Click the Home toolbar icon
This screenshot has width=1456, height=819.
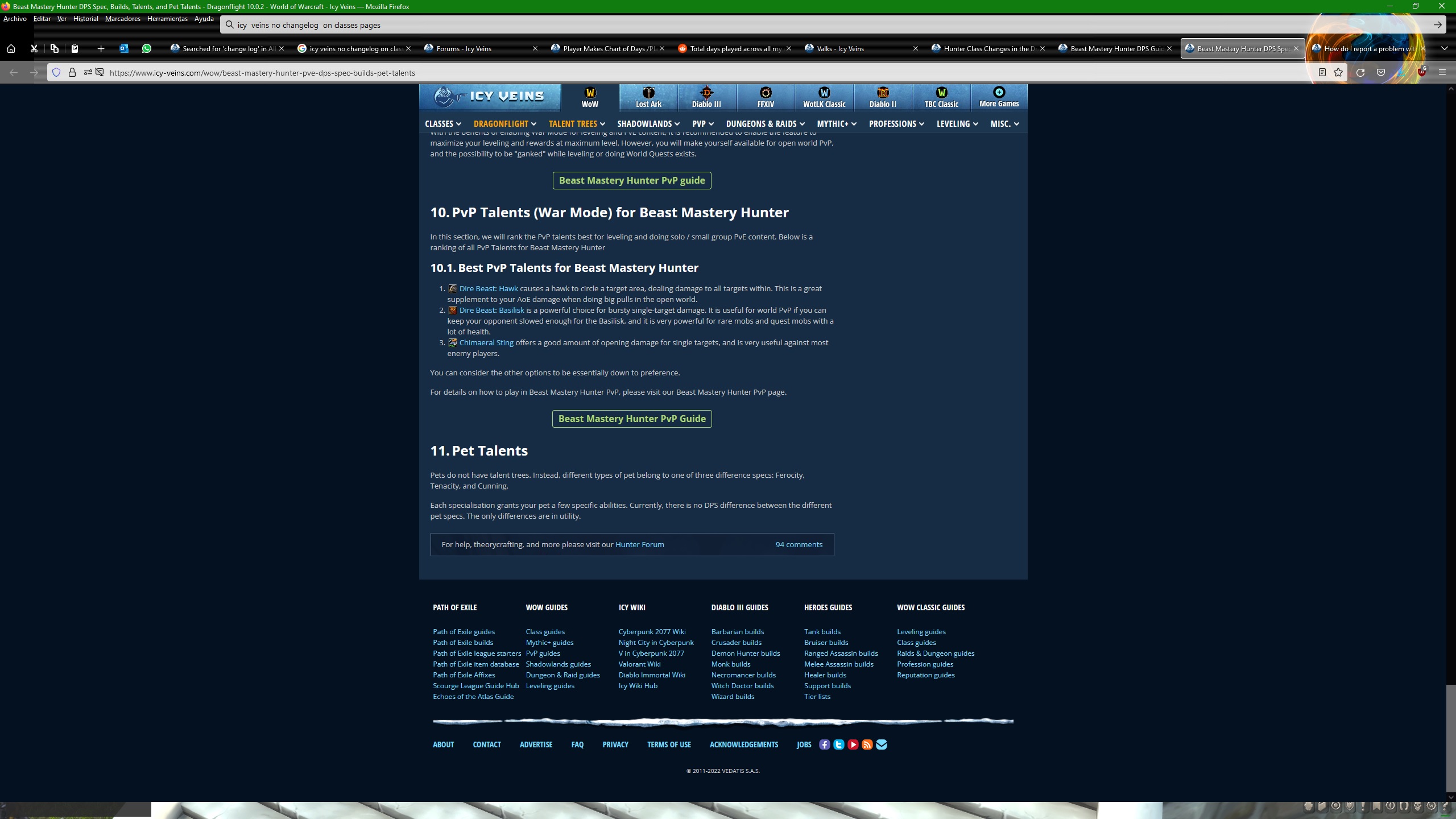coord(11,48)
